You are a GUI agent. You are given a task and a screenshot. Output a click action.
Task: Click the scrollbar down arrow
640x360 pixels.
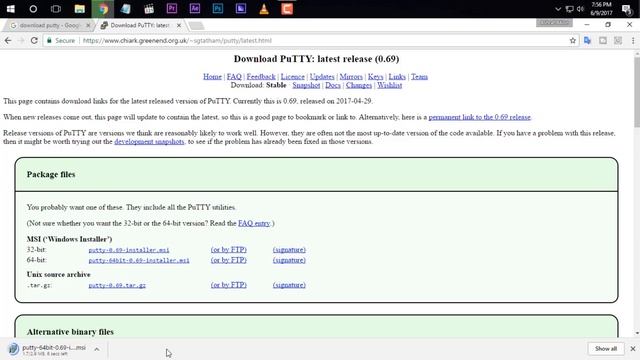637,333
